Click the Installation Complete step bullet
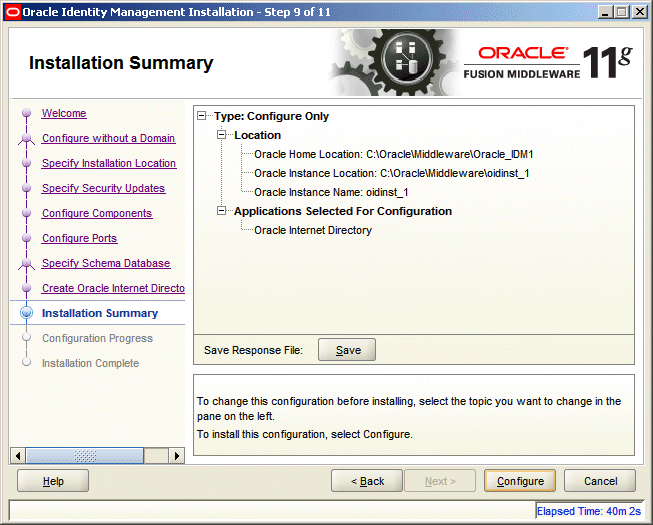Viewport: 653px width, 525px height. (27, 362)
